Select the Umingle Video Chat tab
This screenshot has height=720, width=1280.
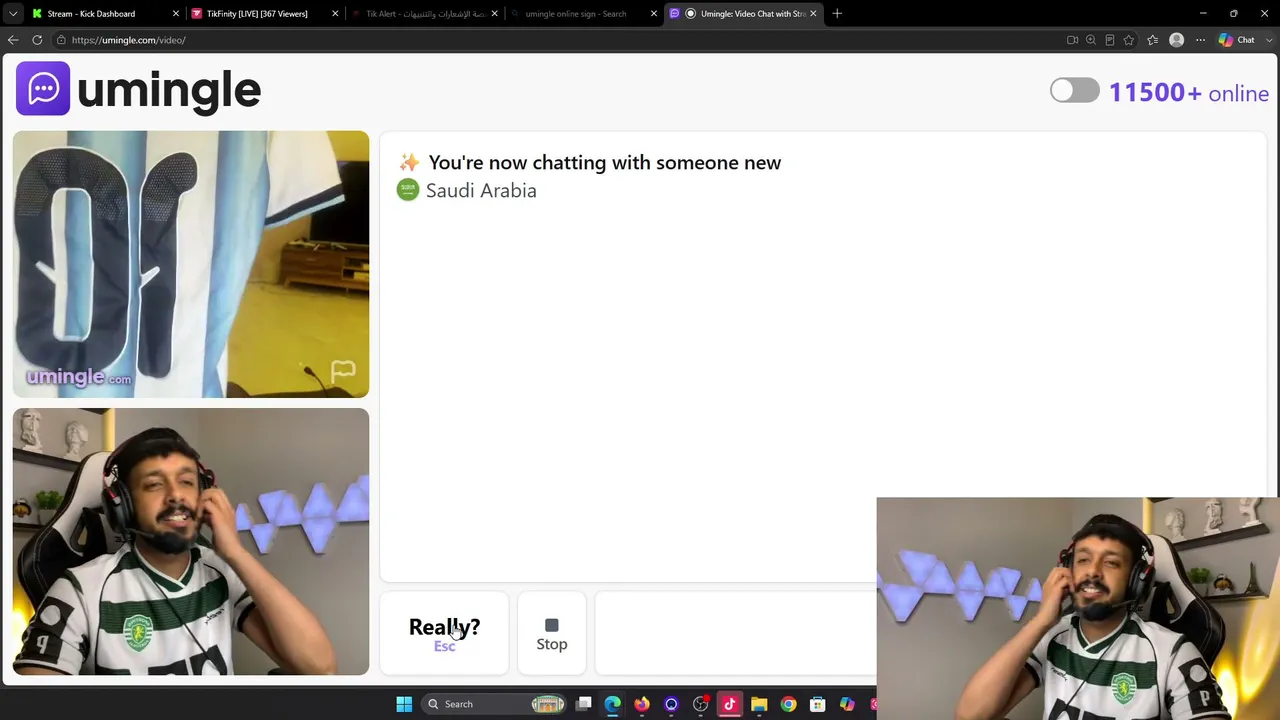coord(743,14)
